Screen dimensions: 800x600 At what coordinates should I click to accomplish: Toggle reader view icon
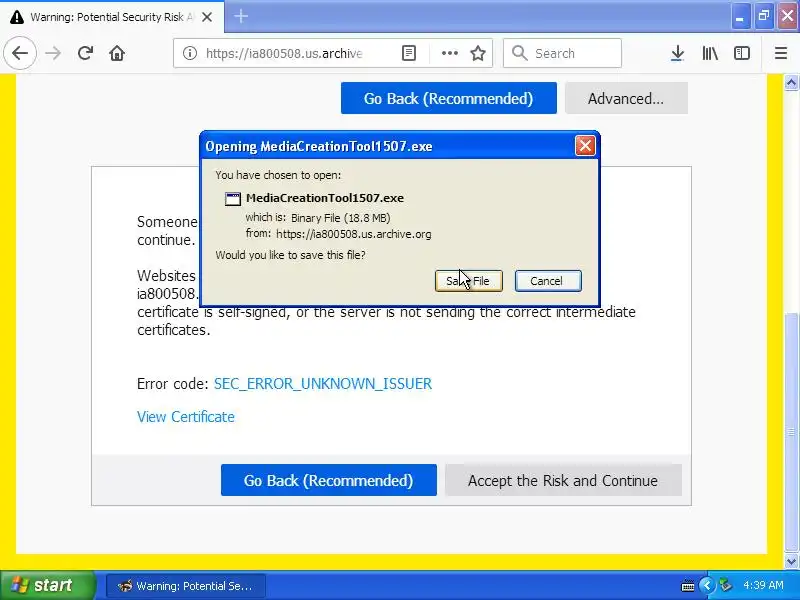click(409, 53)
